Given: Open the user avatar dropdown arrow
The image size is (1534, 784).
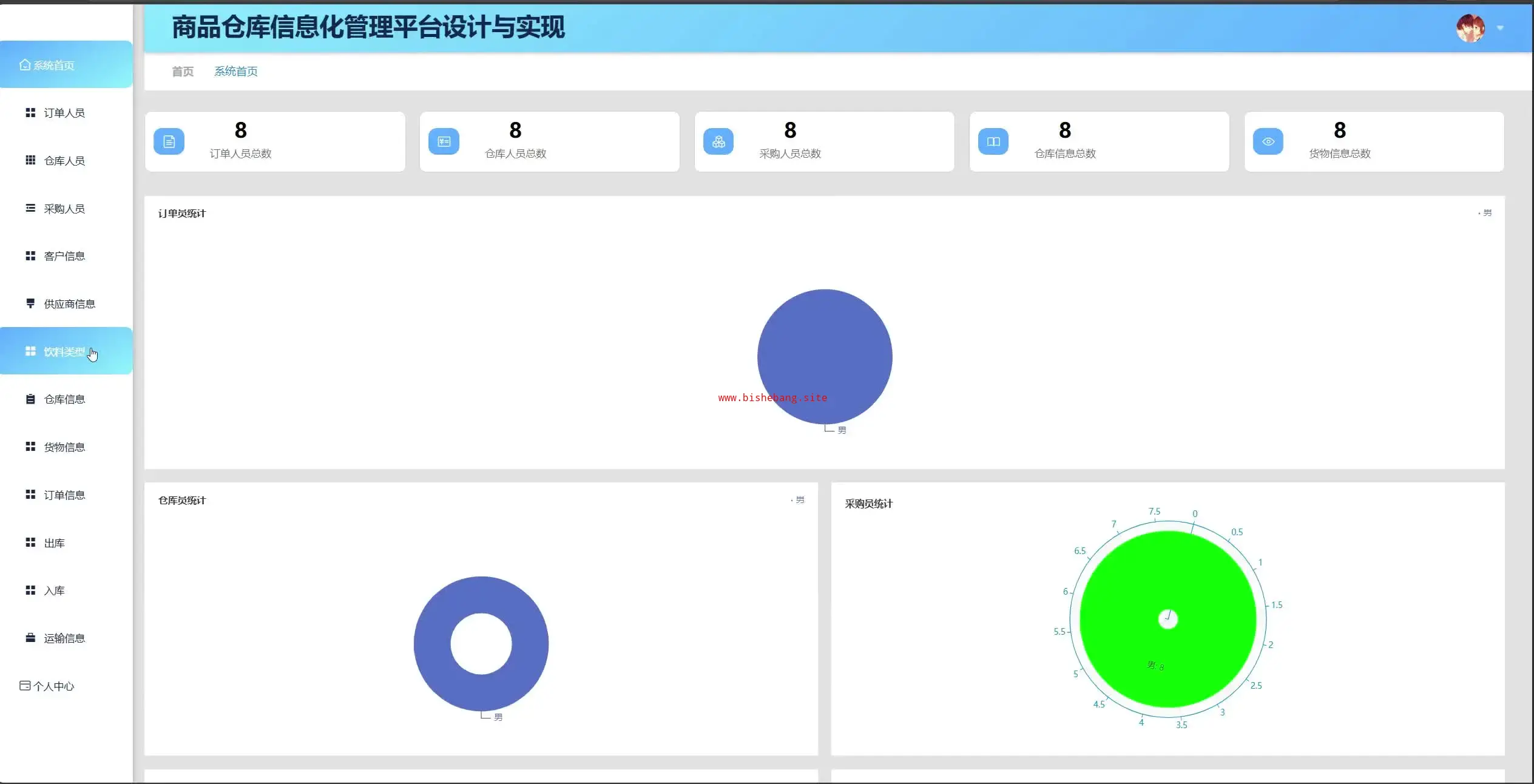Looking at the screenshot, I should click(x=1500, y=28).
